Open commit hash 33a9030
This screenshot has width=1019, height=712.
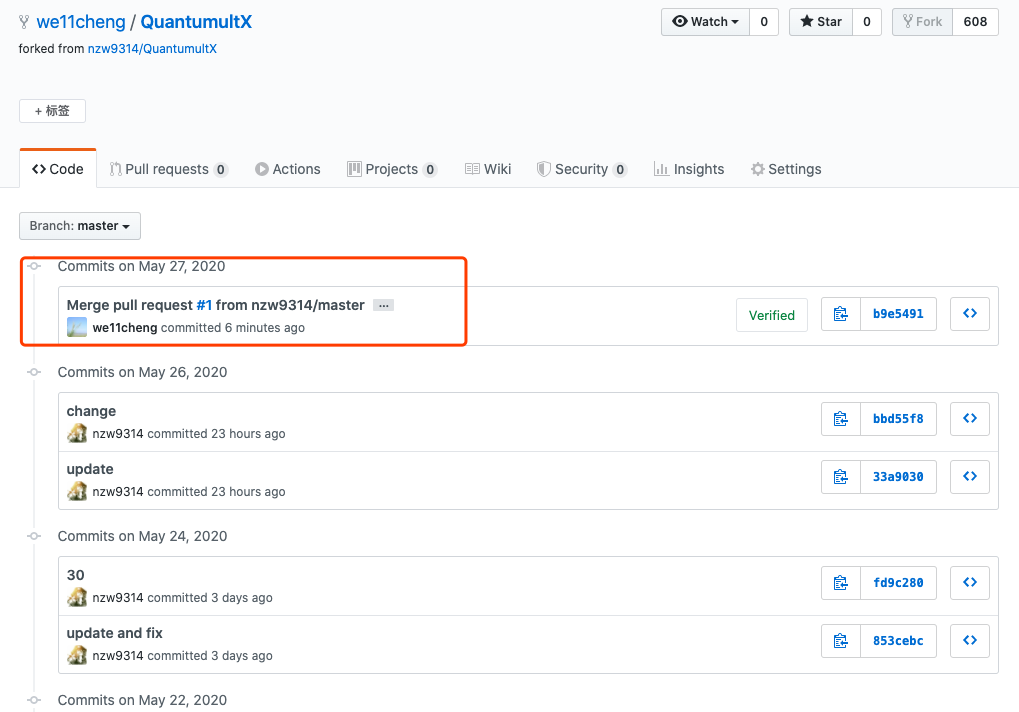898,477
